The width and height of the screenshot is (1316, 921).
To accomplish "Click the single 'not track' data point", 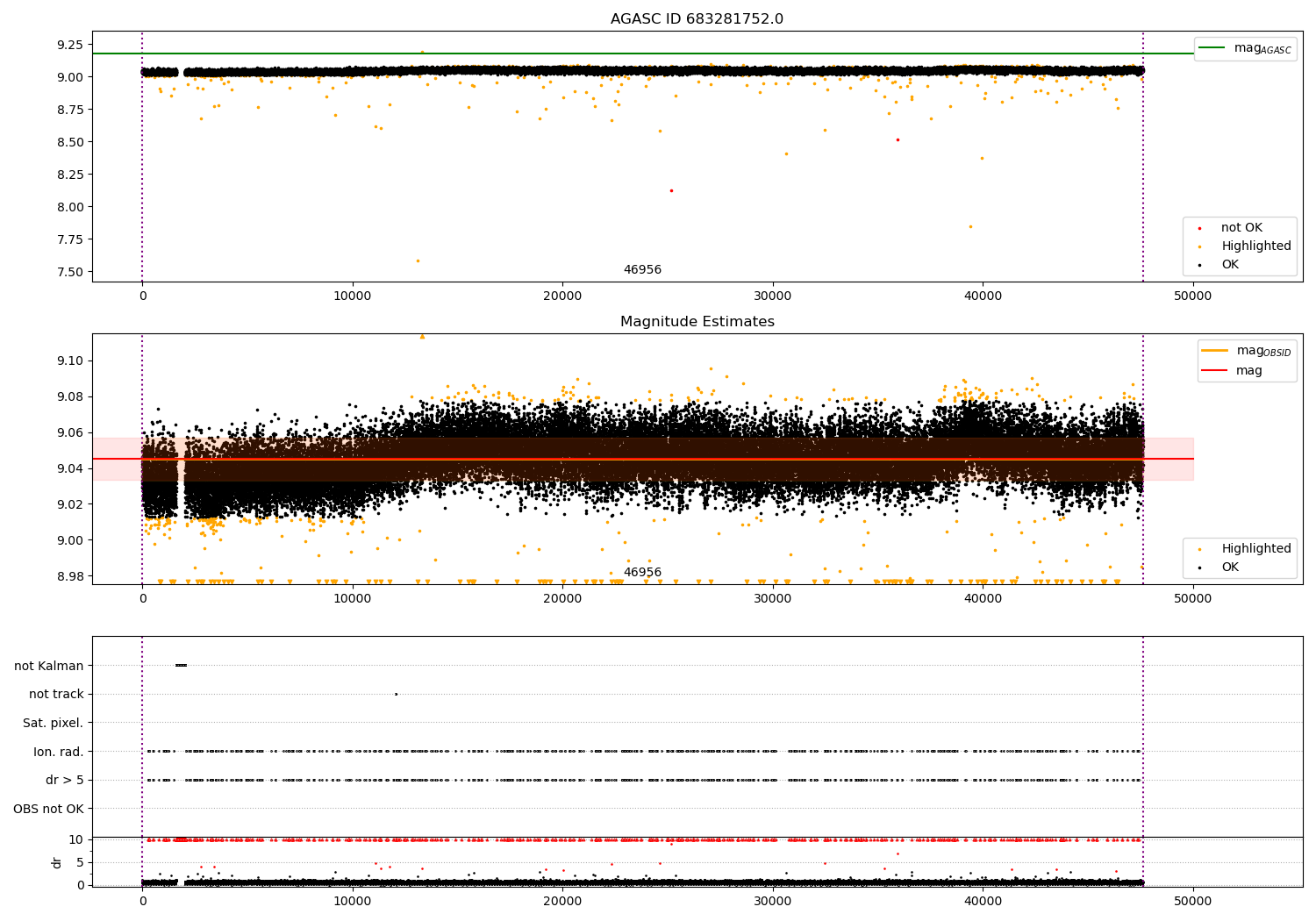I will 396,694.
